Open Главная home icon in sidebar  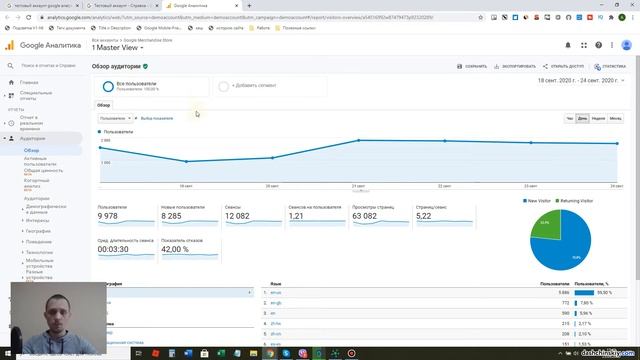(x=11, y=82)
